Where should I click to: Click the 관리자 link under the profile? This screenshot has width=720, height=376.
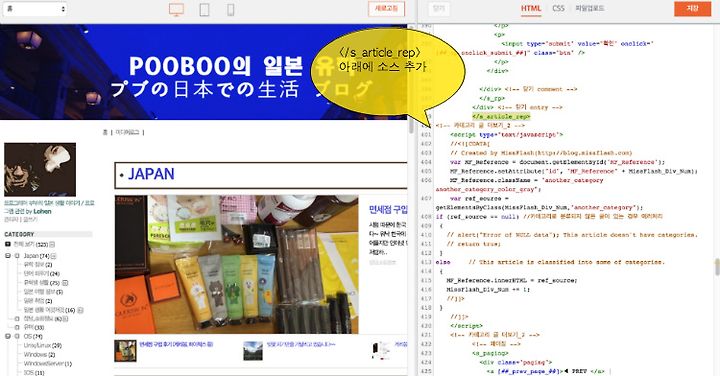point(10,220)
